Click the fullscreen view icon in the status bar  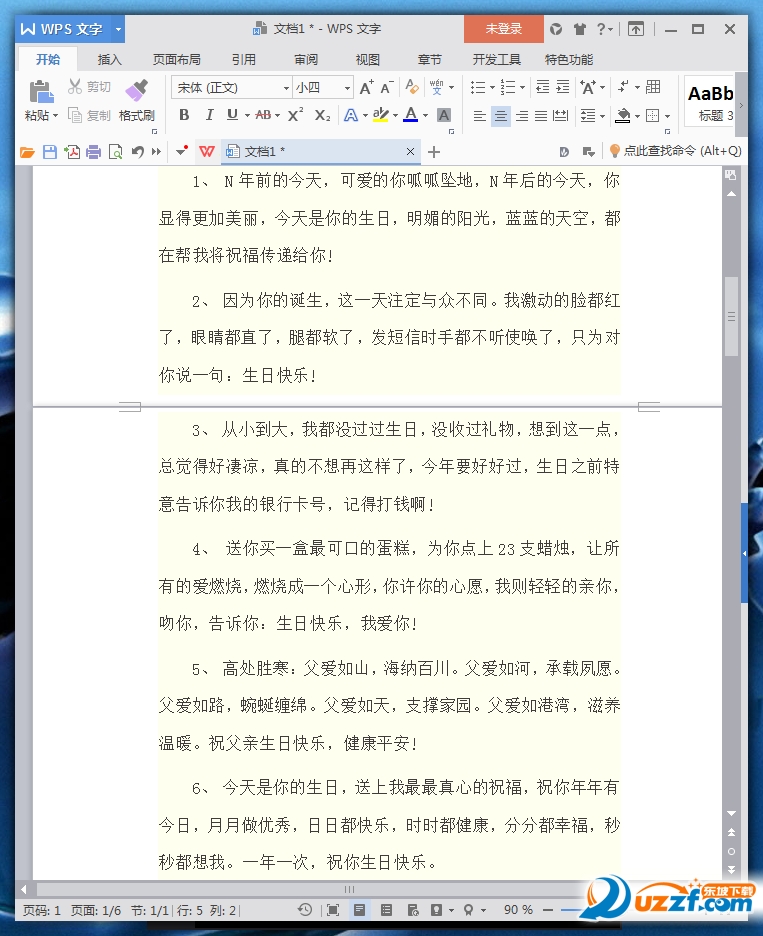click(x=333, y=910)
